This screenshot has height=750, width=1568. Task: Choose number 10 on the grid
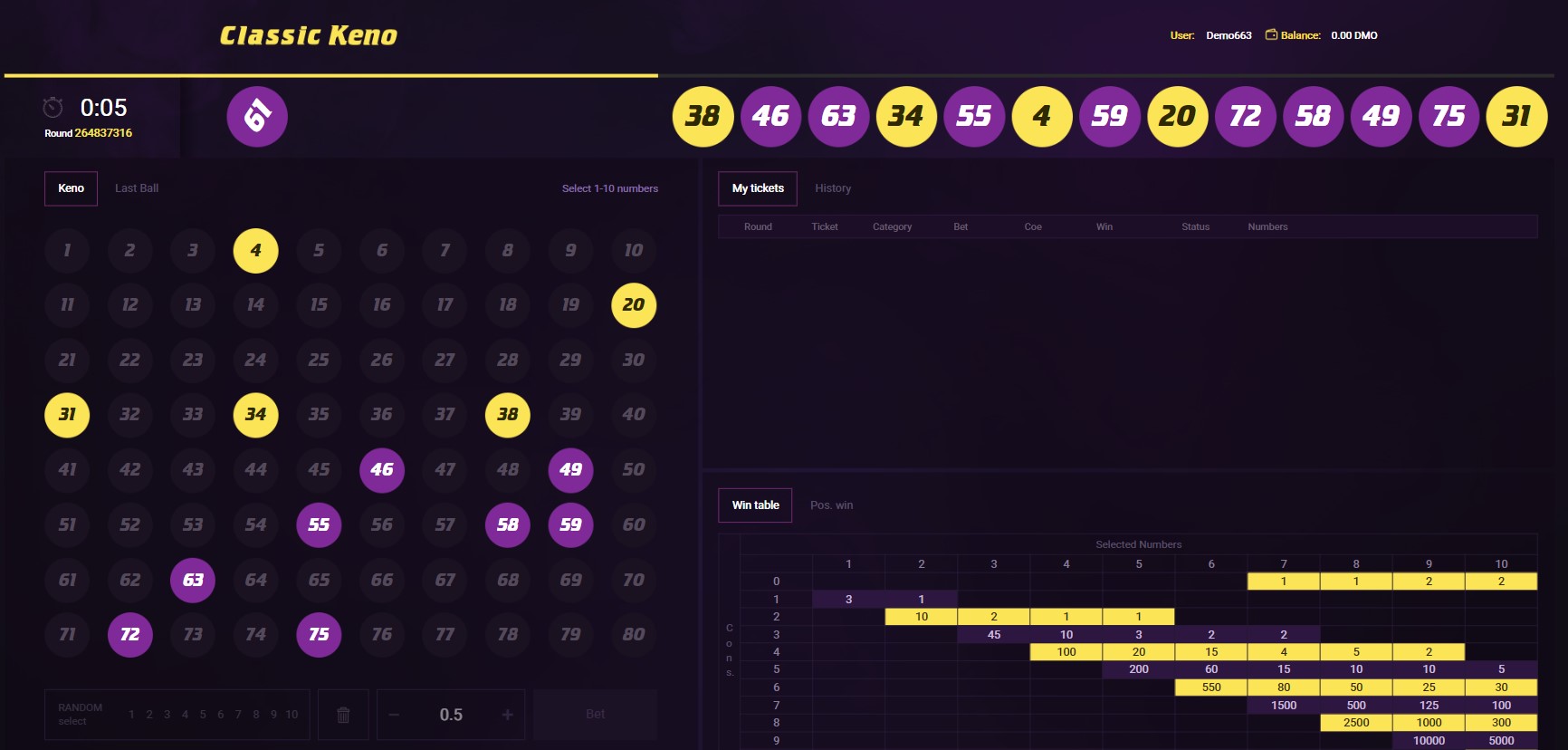tap(634, 251)
